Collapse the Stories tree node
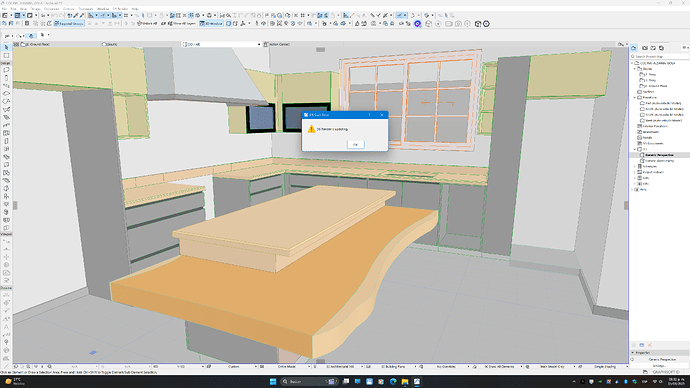The image size is (690, 388). point(635,69)
